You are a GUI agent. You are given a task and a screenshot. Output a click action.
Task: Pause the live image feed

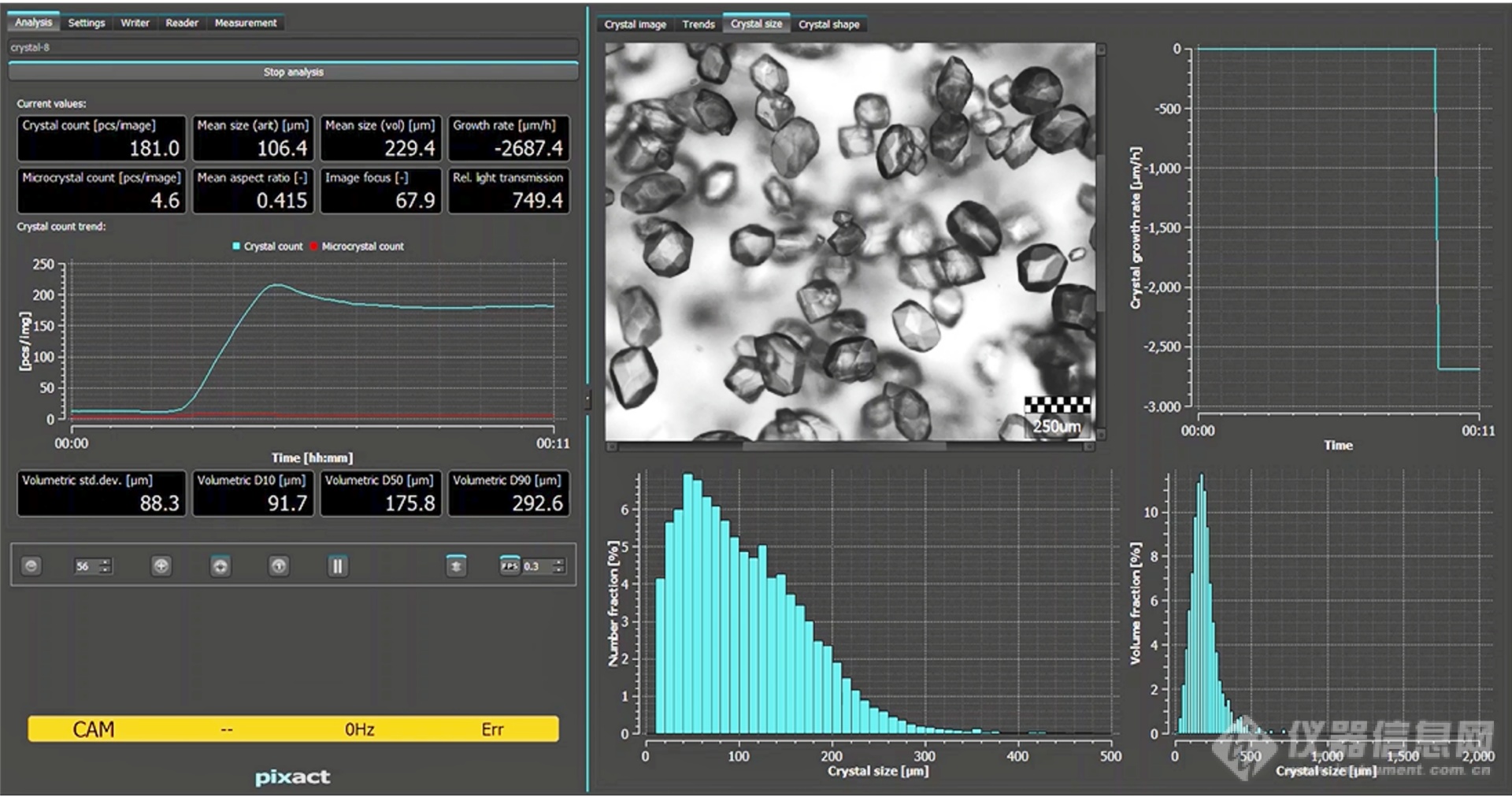point(337,565)
